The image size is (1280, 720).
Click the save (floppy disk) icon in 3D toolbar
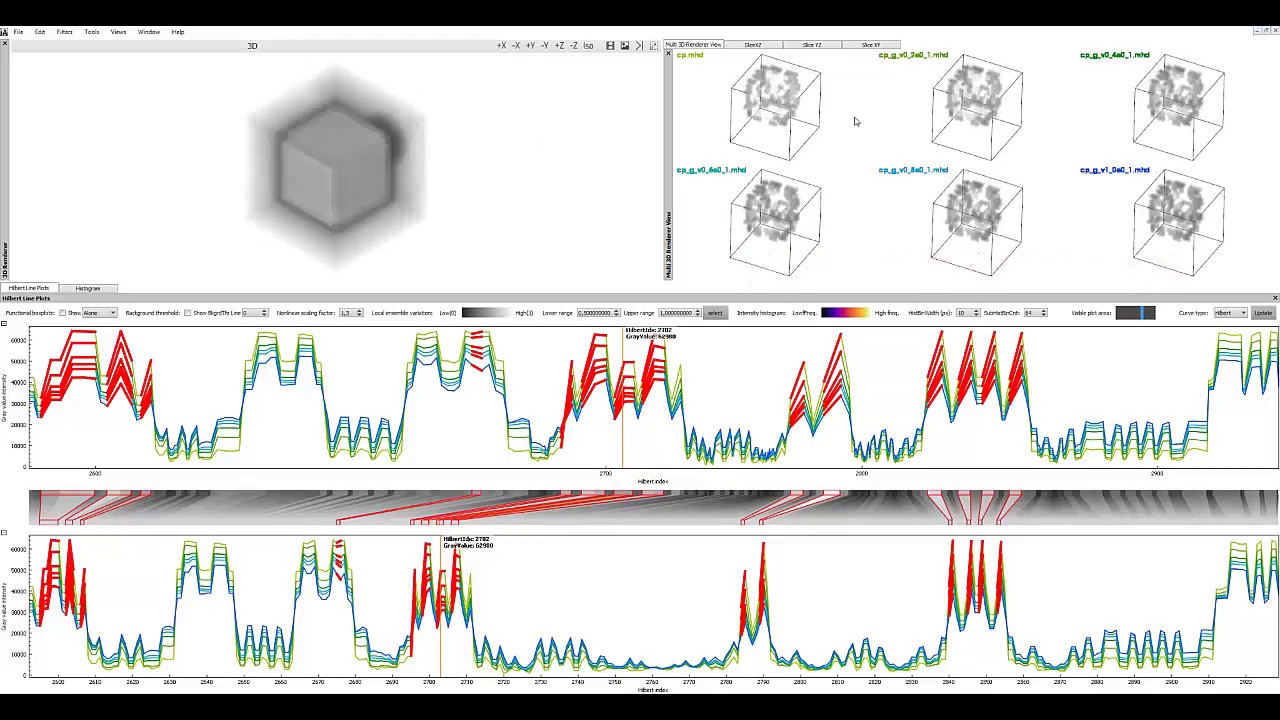[x=610, y=45]
